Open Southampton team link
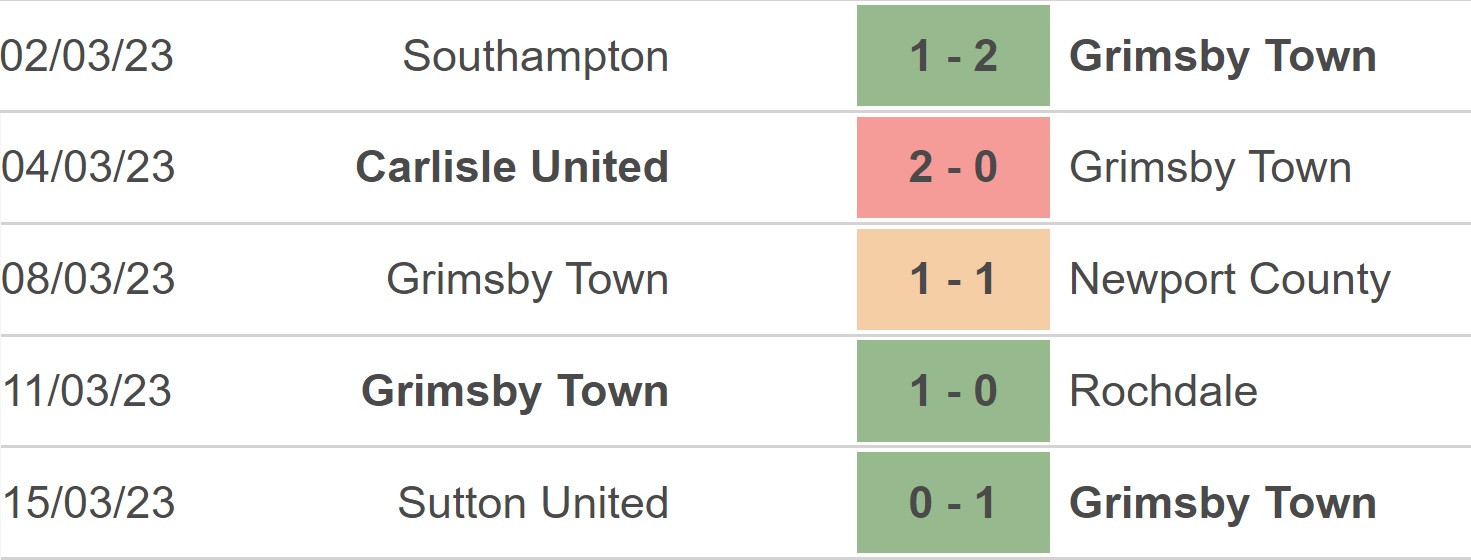Screen dimensions: 1471x560 pyautogui.click(x=535, y=57)
